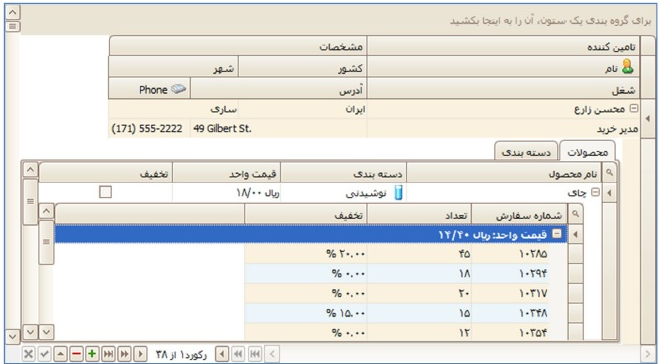Click the search icon beside نام محصول header

[609, 173]
